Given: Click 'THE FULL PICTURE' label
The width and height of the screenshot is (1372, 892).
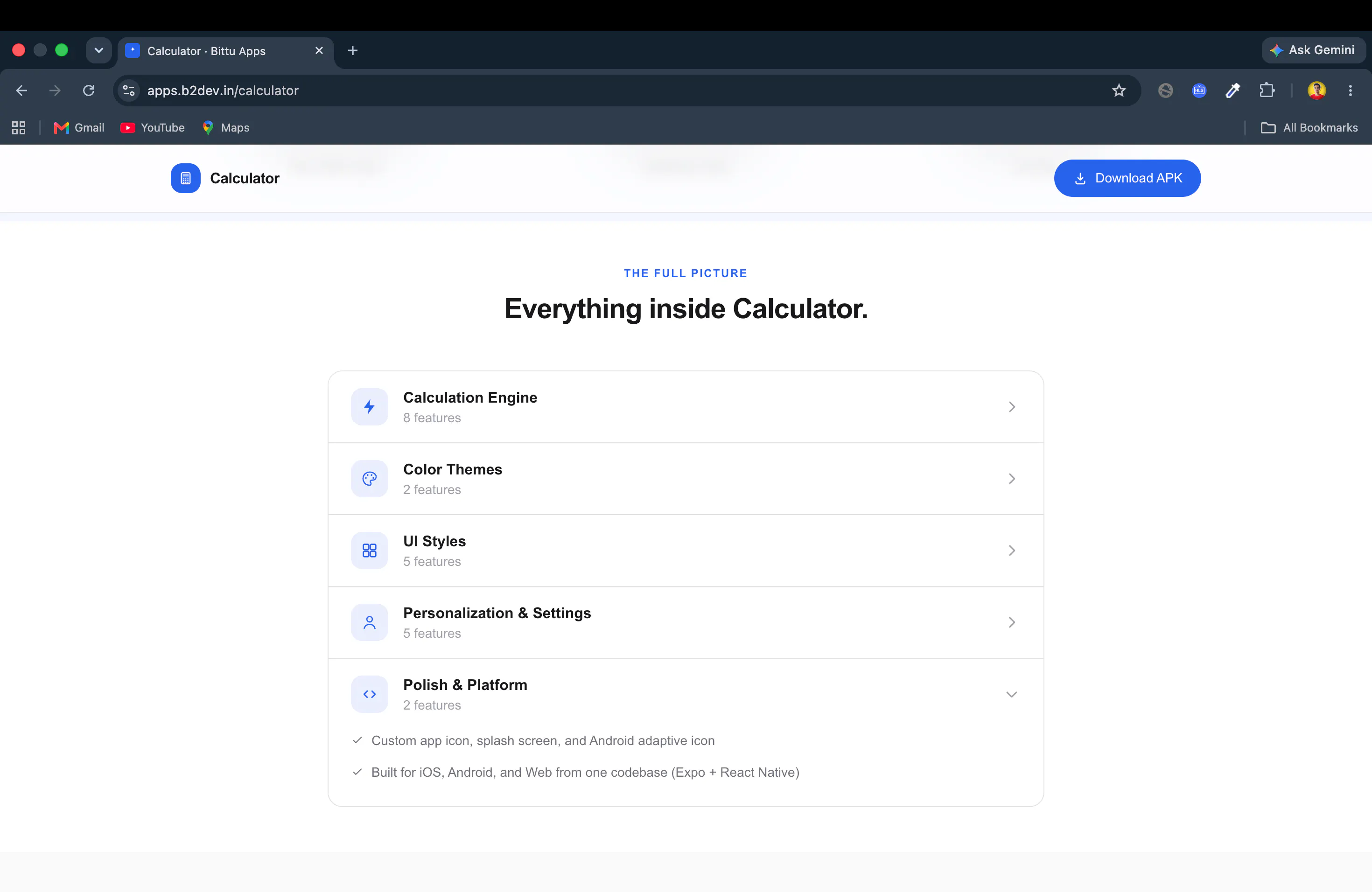Looking at the screenshot, I should [686, 273].
